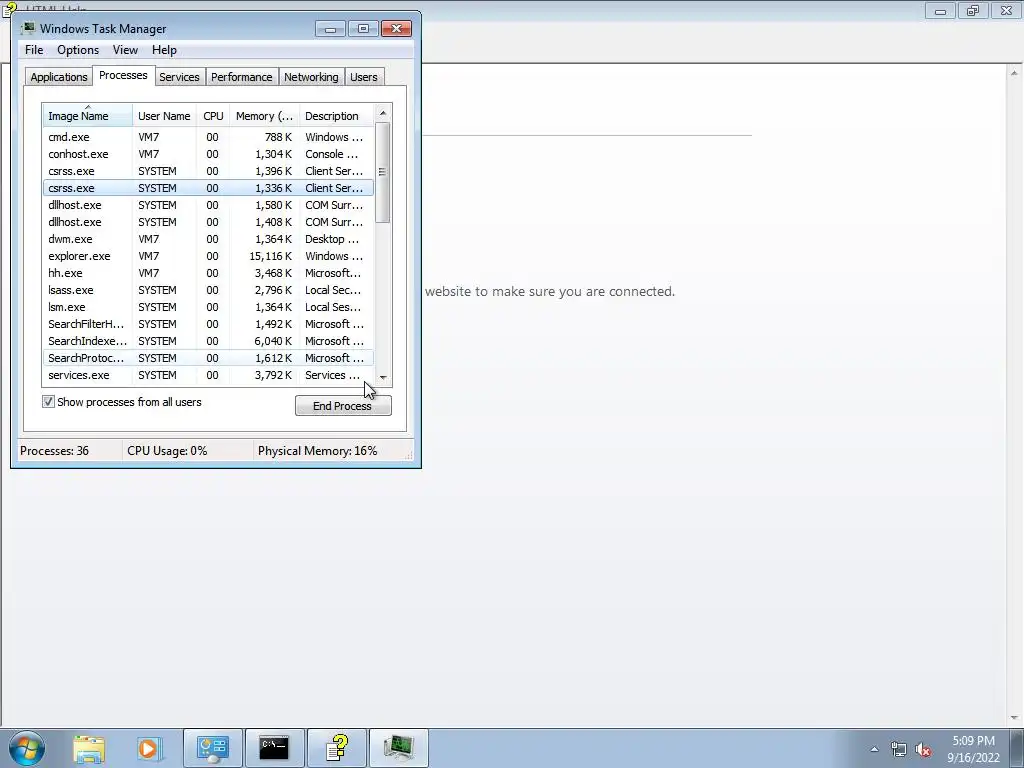The width and height of the screenshot is (1024, 768).
Task: Sort by the Description column header
Action: pyautogui.click(x=336, y=116)
